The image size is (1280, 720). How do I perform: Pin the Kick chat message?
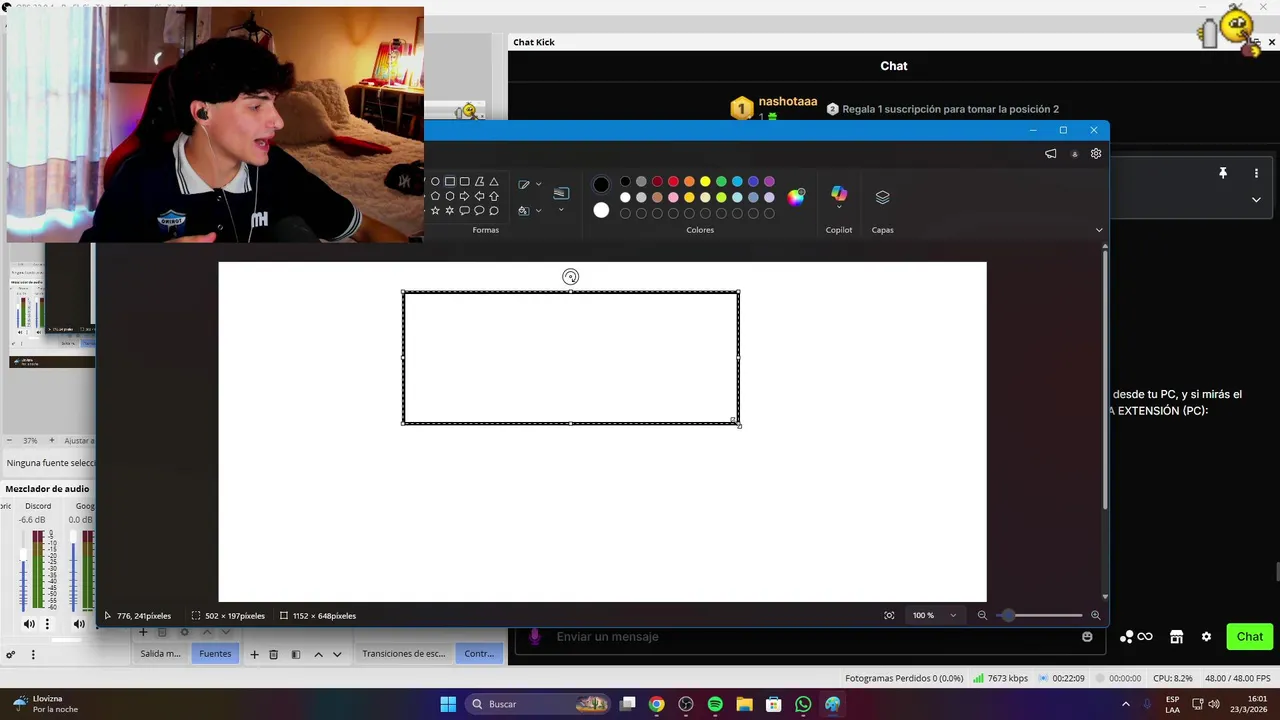pyautogui.click(x=1222, y=173)
